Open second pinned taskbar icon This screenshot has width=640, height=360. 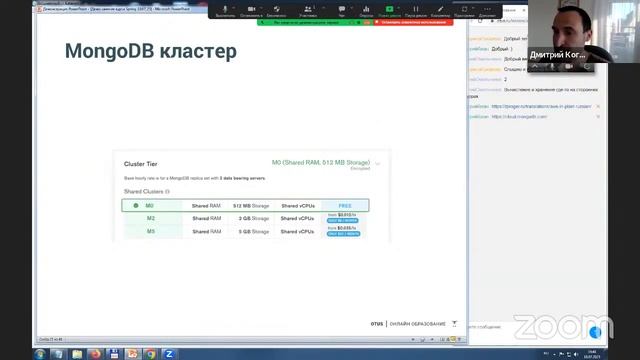[x=58, y=354]
